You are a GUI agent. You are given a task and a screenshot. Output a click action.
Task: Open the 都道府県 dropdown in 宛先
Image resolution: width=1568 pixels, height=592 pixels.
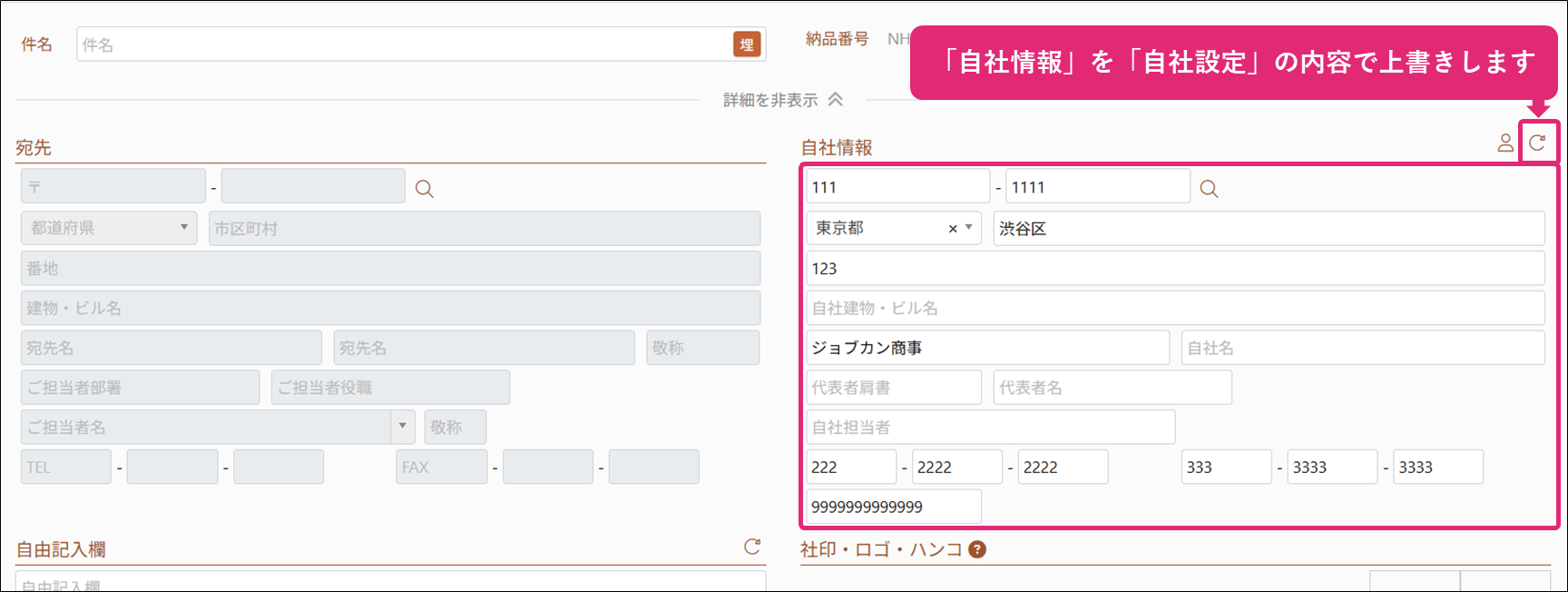(x=109, y=228)
